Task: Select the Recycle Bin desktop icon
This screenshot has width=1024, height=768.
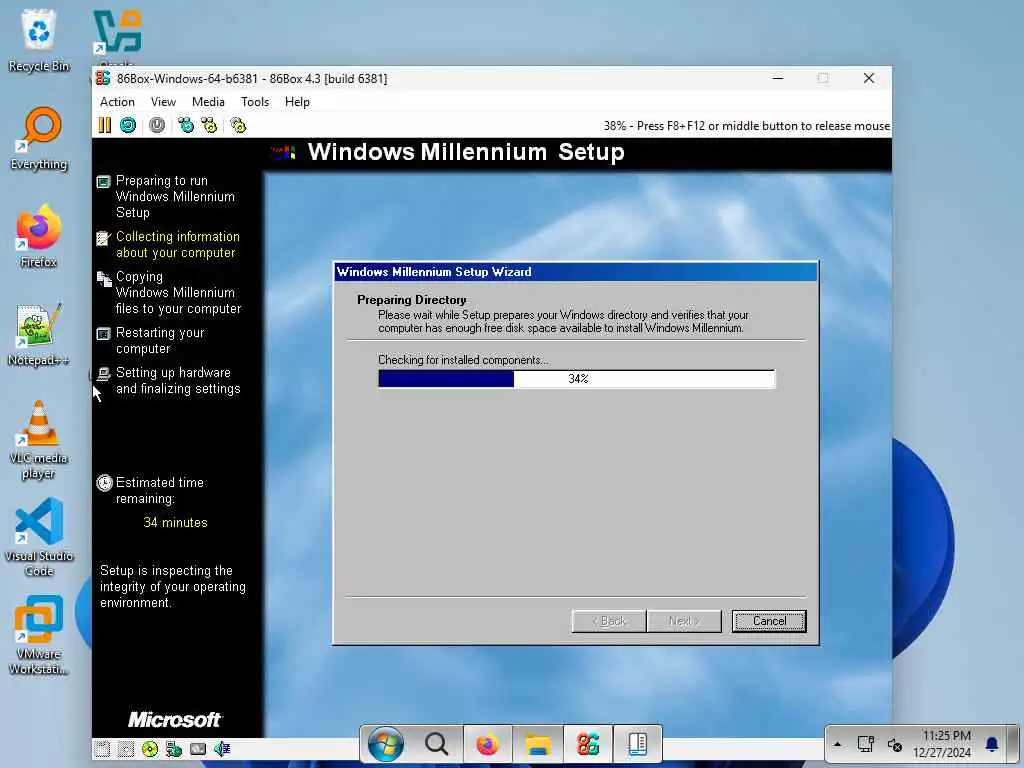Action: pyautogui.click(x=39, y=40)
